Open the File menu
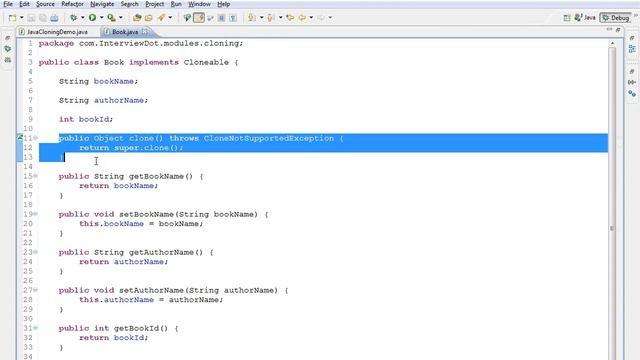Screen dimensions: 640x360 tap(8, 4)
